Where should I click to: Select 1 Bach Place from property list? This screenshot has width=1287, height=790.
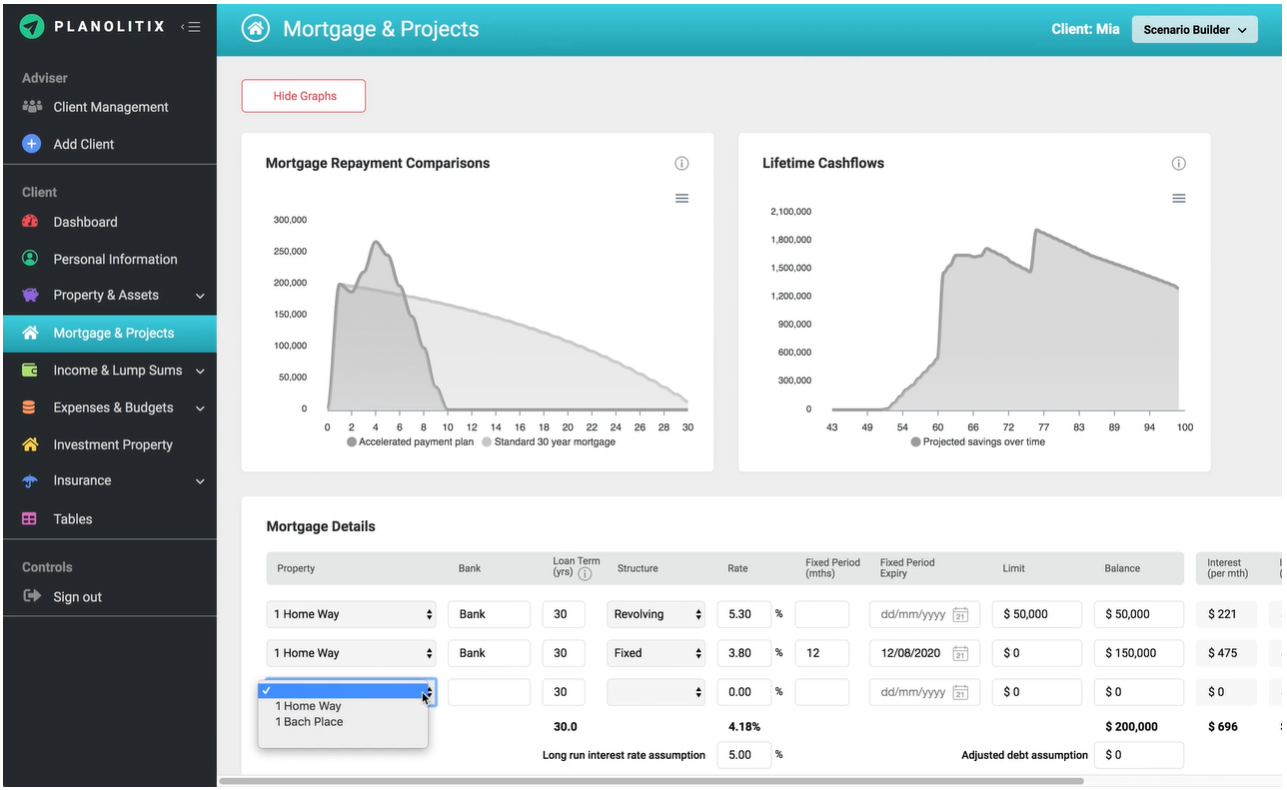click(309, 721)
